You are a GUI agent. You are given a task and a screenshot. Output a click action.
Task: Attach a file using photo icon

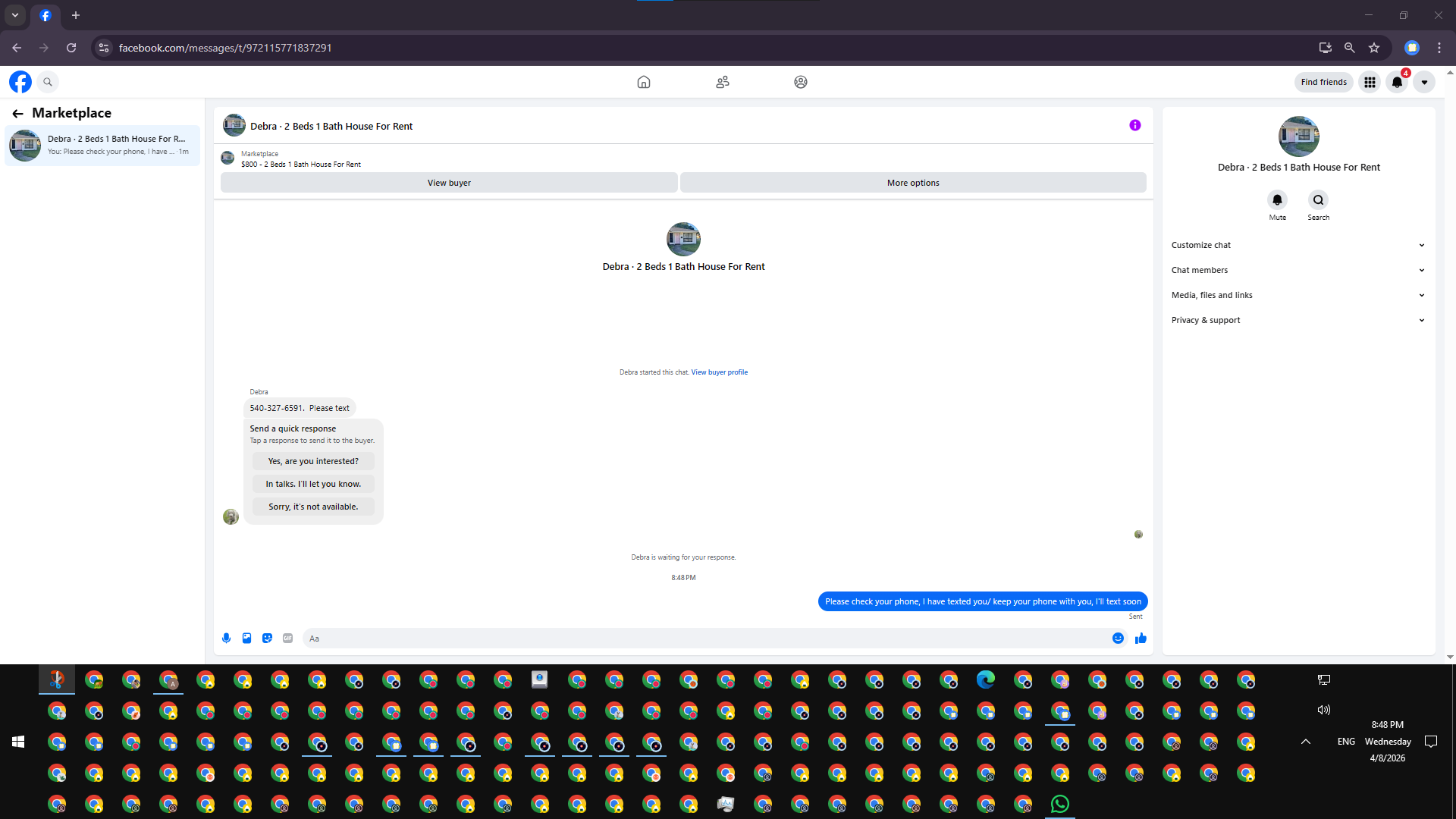246,639
